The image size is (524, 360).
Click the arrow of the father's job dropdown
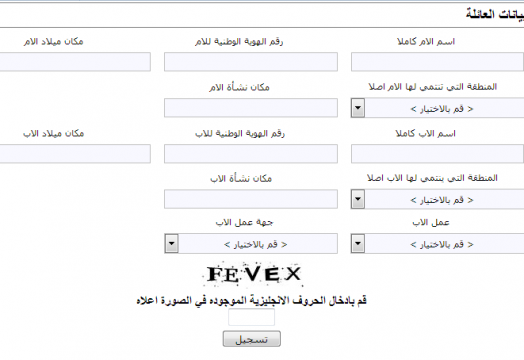pyautogui.click(x=358, y=244)
